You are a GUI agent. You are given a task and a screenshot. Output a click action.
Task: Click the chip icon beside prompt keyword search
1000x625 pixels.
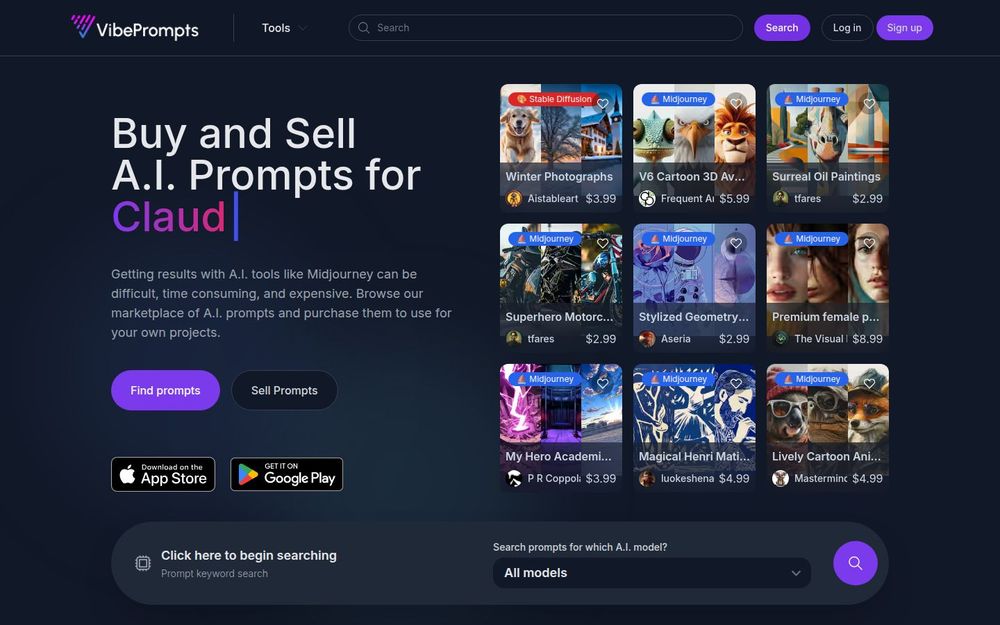coord(143,563)
